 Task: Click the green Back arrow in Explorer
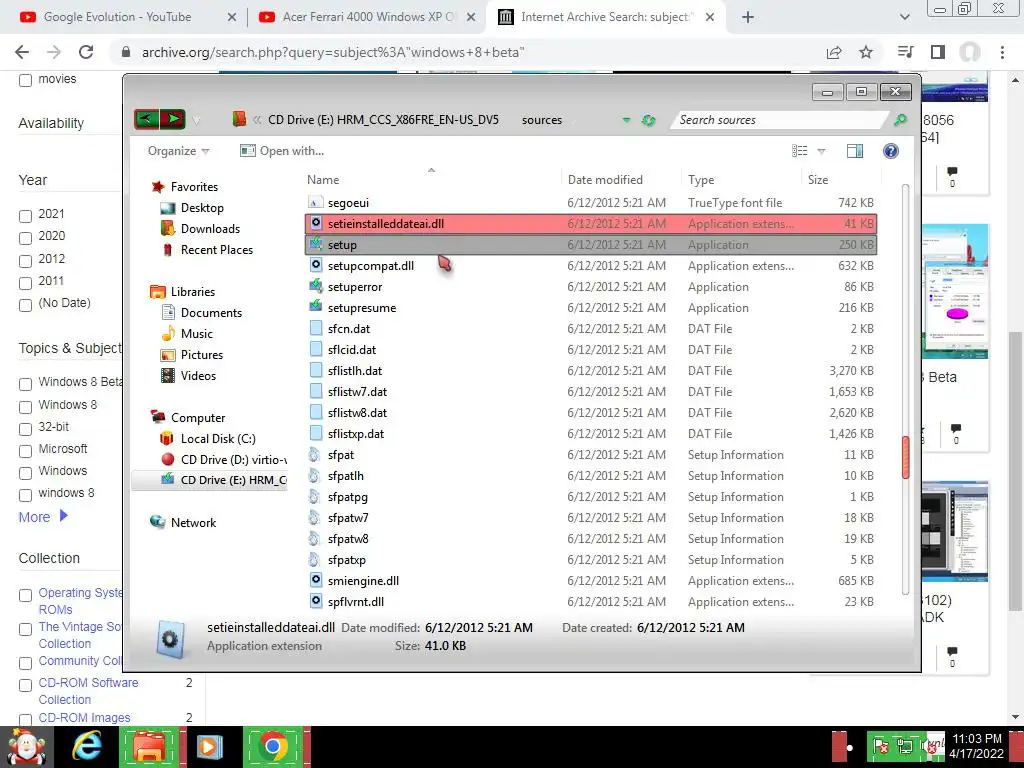[x=147, y=120]
